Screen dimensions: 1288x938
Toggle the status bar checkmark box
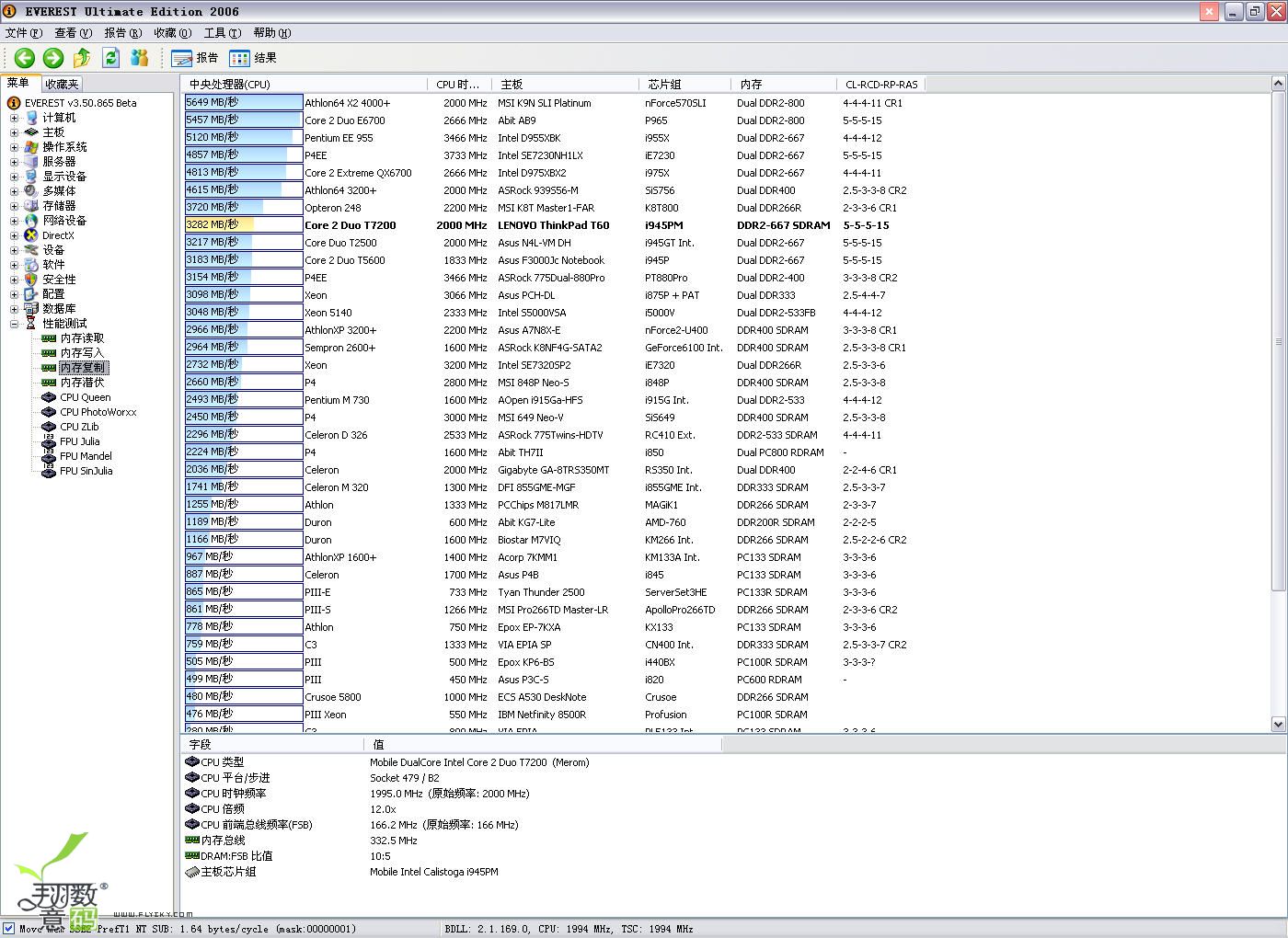(8, 929)
